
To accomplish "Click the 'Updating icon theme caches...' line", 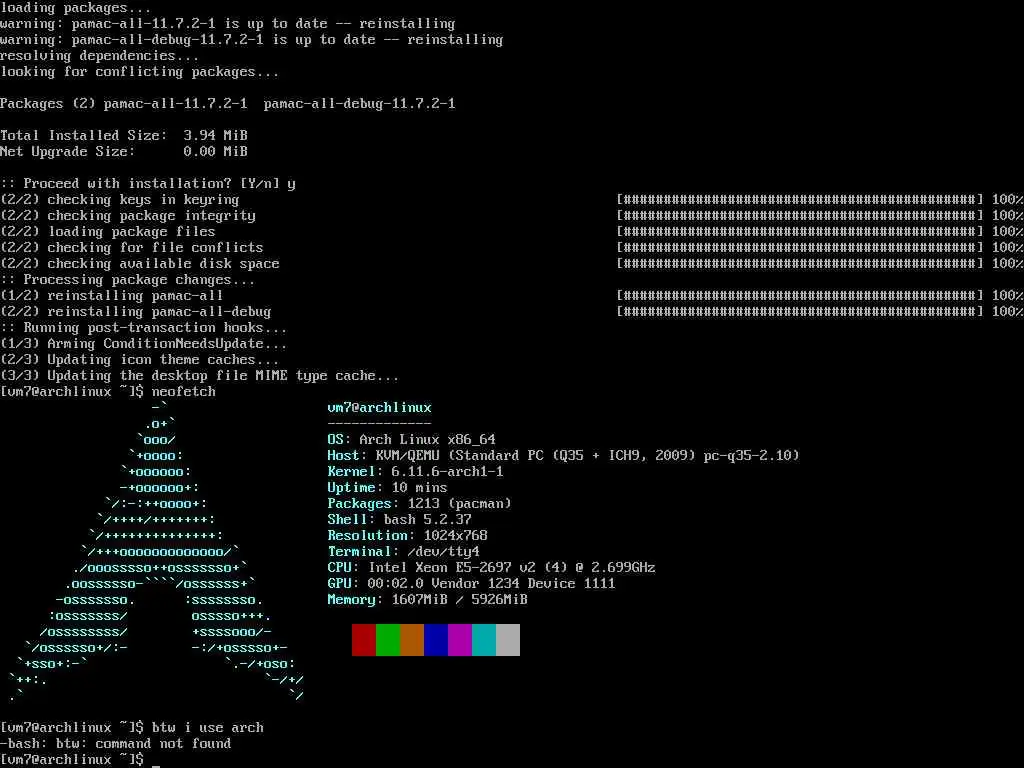I will 140,360.
